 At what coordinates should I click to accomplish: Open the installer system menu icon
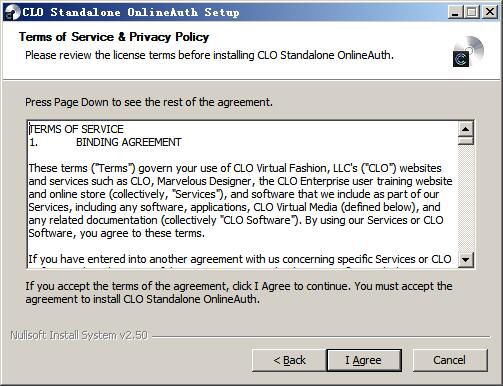pyautogui.click(x=13, y=12)
